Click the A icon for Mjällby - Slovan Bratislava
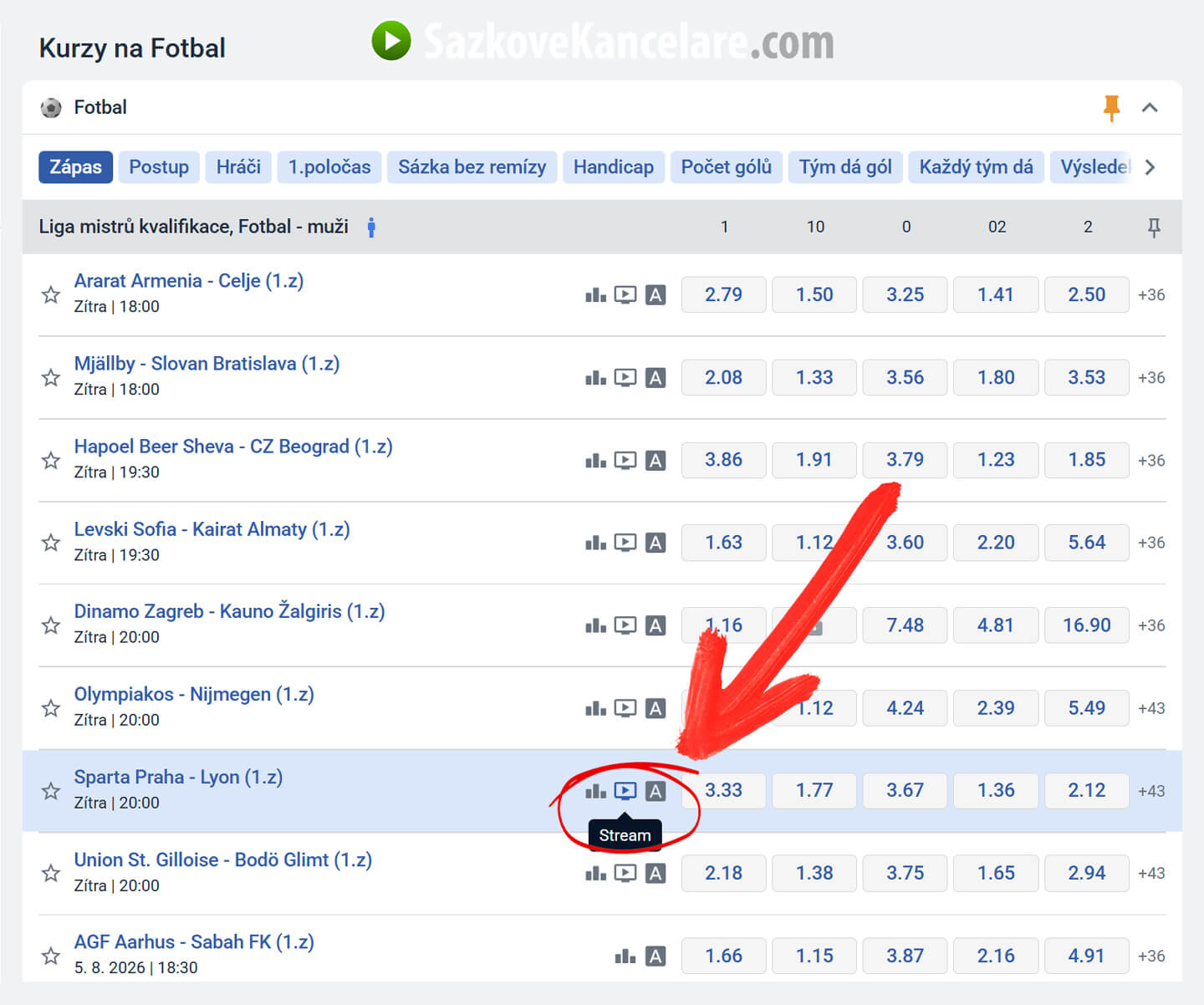The height and width of the screenshot is (1005, 1204). 656,377
